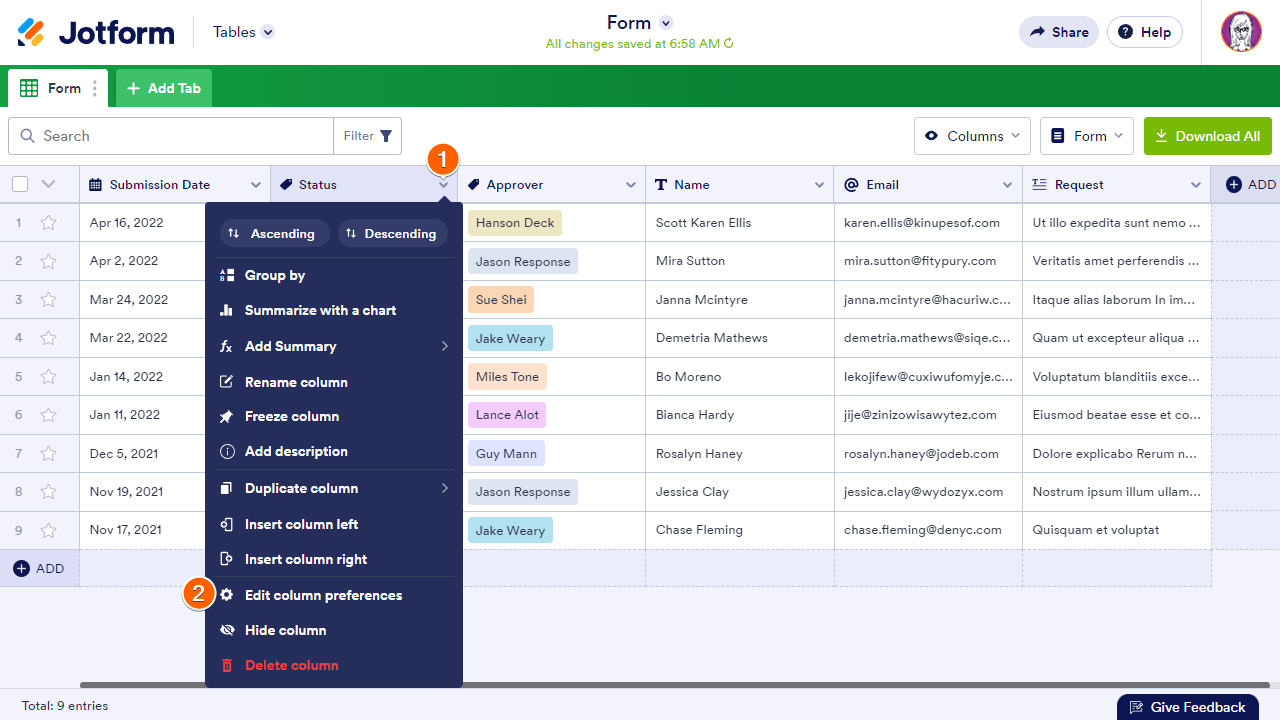Open the Request column menu arrow
The width and height of the screenshot is (1280, 720).
click(x=1195, y=185)
